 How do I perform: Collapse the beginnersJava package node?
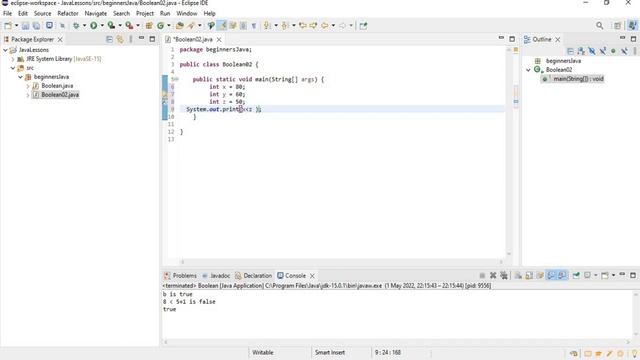pos(20,77)
